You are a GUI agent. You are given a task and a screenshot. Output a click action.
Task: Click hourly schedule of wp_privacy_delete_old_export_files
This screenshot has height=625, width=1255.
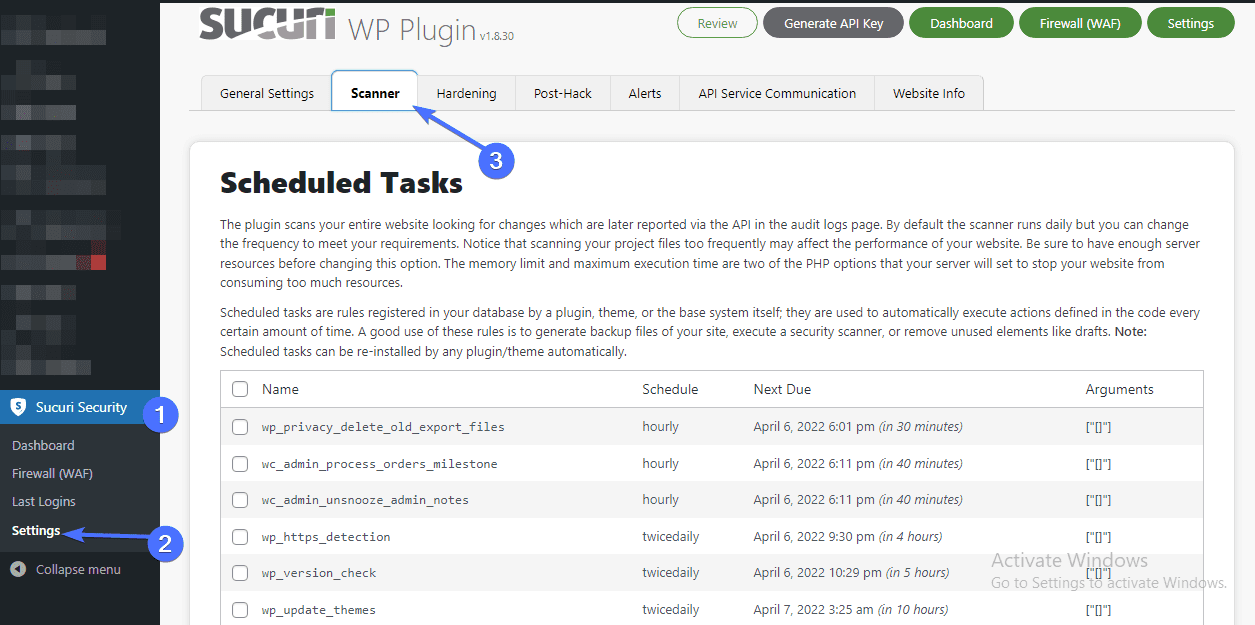pos(660,427)
